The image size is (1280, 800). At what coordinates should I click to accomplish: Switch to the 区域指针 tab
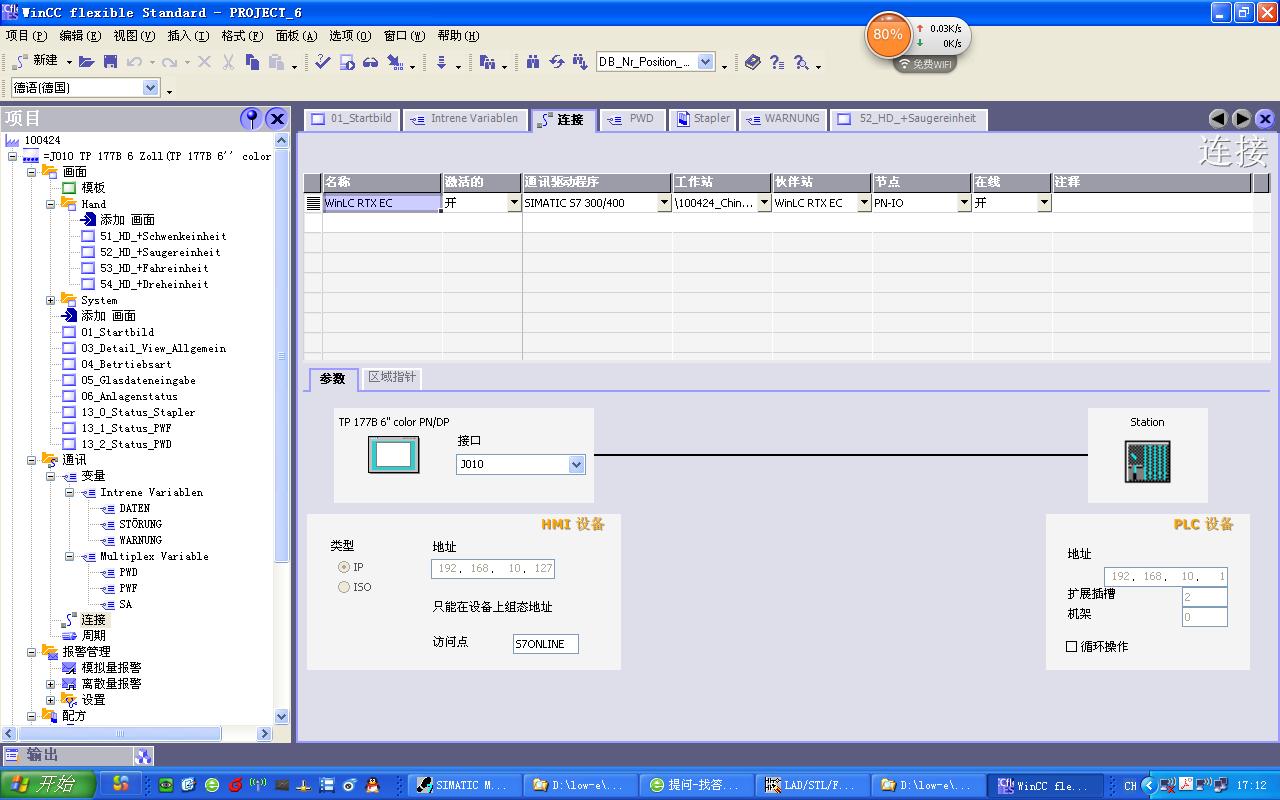tap(391, 378)
